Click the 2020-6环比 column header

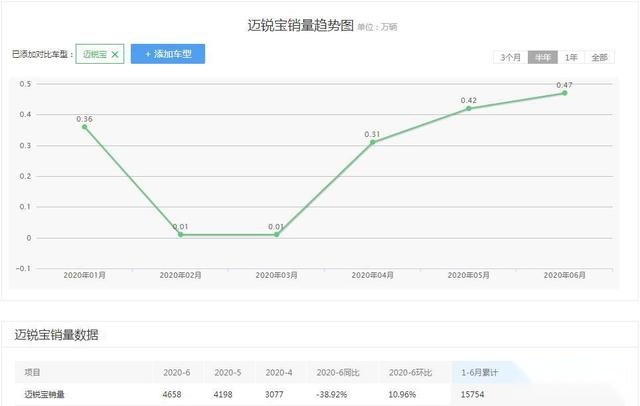410,373
